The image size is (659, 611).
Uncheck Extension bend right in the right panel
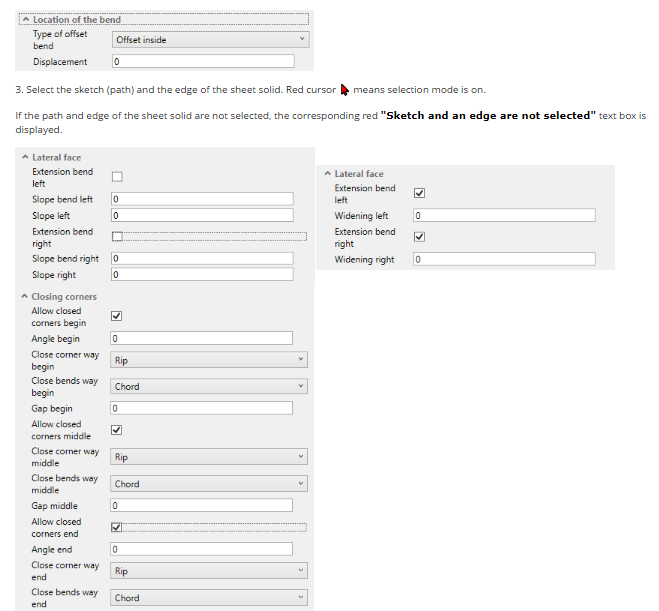point(420,237)
